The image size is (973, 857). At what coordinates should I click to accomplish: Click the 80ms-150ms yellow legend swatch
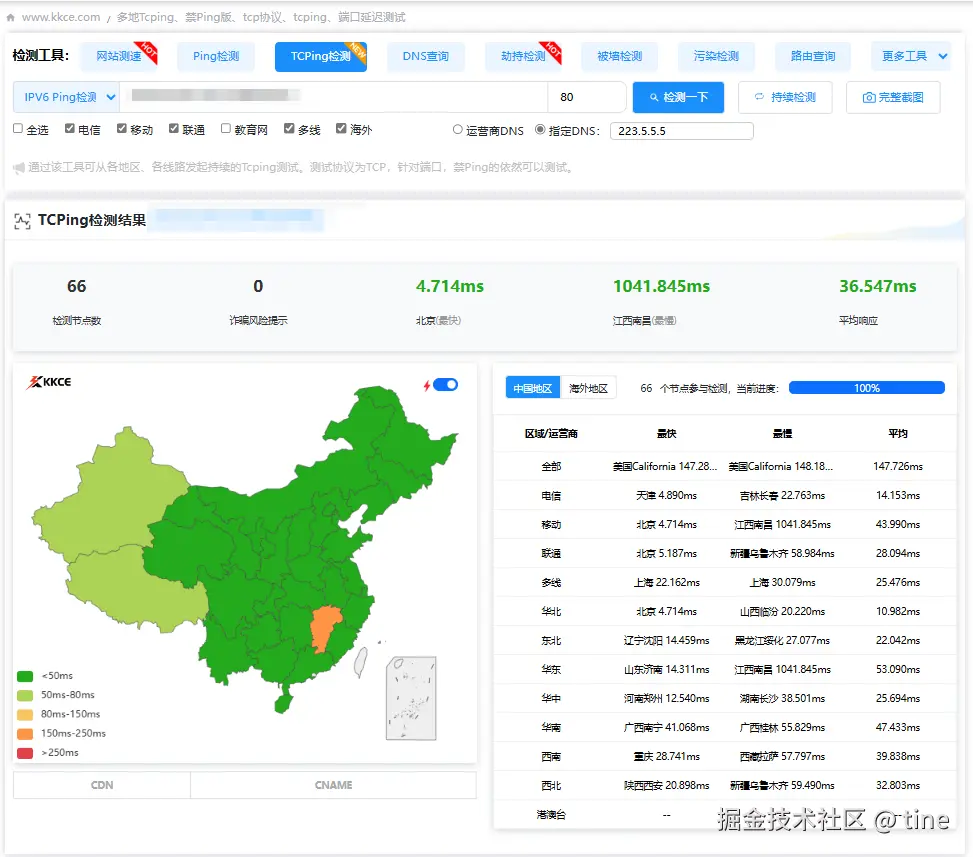pyautogui.click(x=25, y=714)
